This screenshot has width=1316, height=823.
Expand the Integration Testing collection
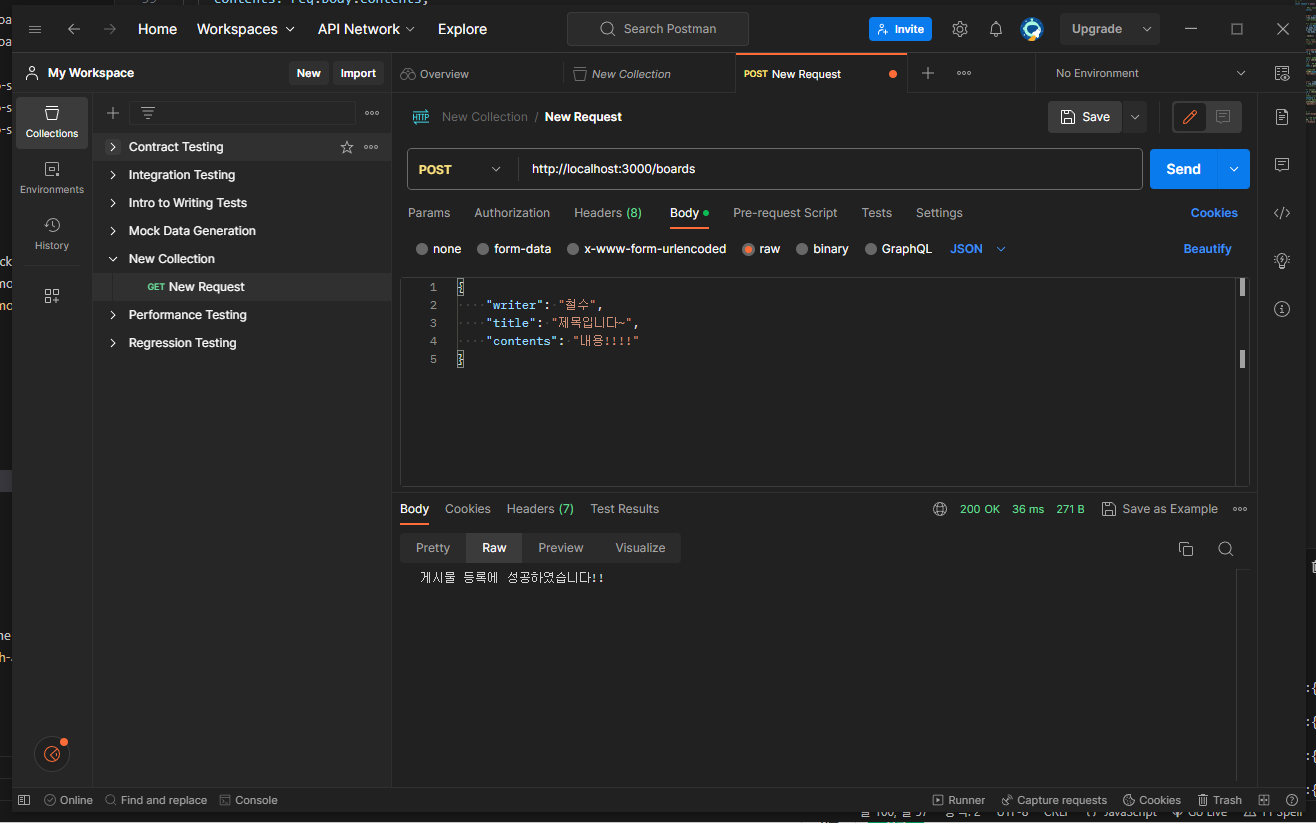pos(113,175)
